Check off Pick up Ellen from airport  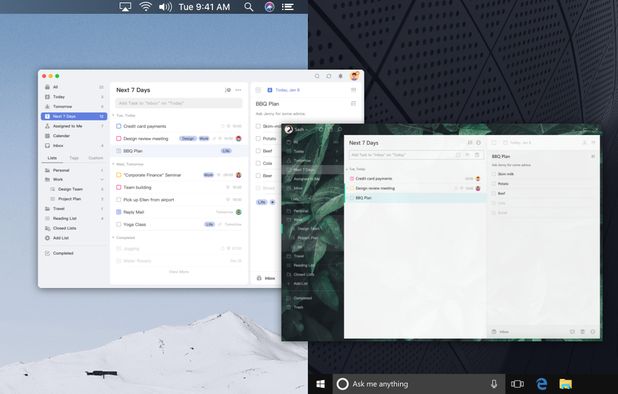pos(119,200)
